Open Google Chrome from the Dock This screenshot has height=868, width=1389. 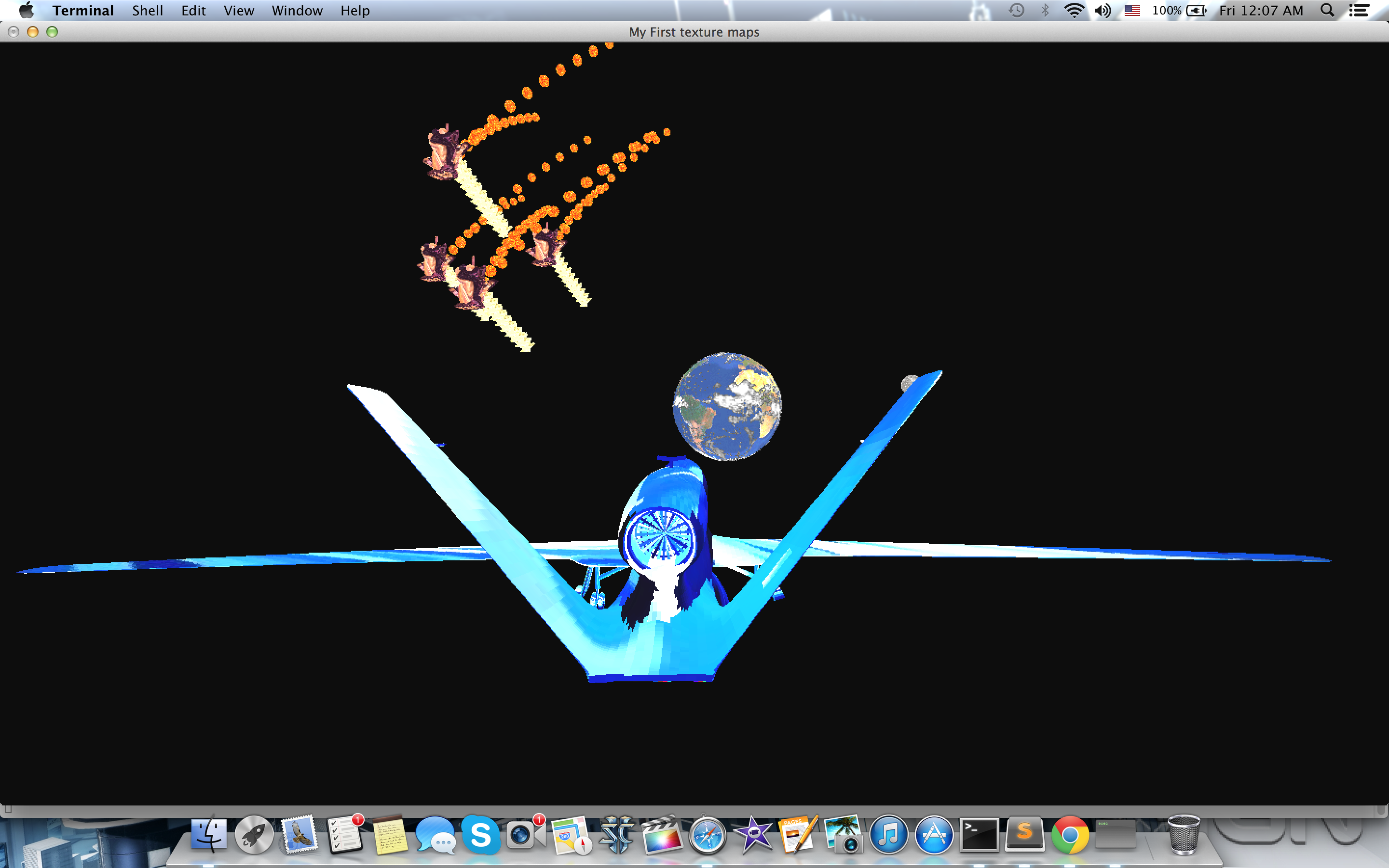pos(1070,834)
